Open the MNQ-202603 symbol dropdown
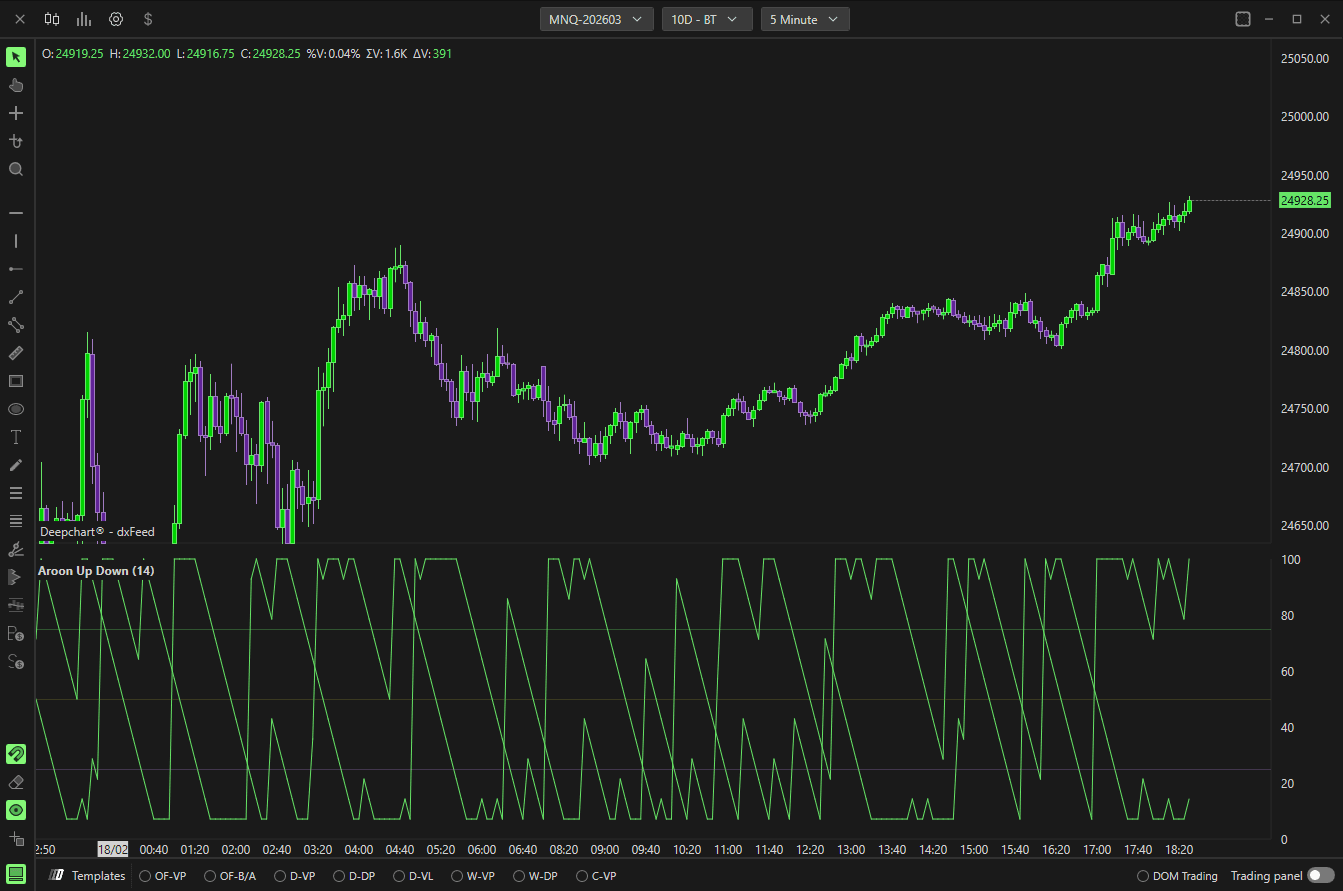The width and height of the screenshot is (1343, 891). 597,19
